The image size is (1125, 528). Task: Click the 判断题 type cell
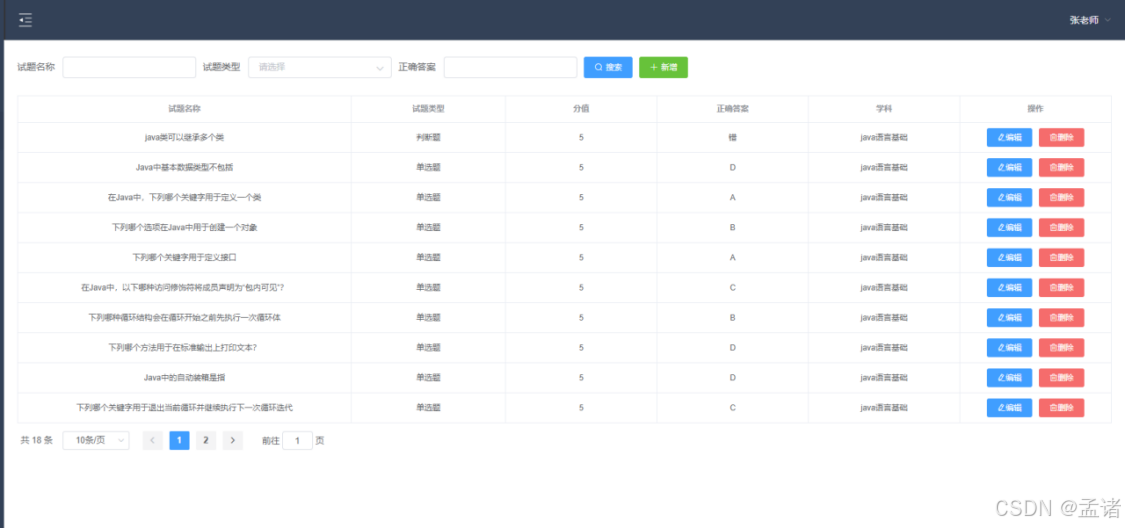point(428,138)
